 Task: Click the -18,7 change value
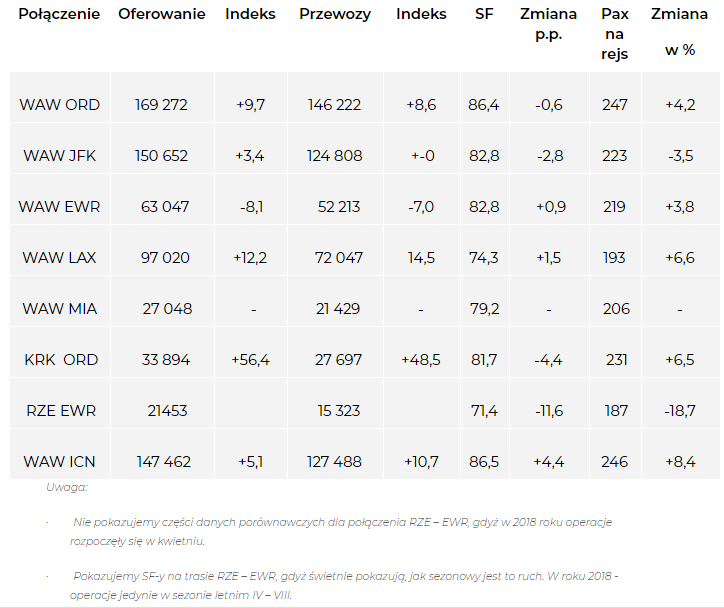[680, 410]
